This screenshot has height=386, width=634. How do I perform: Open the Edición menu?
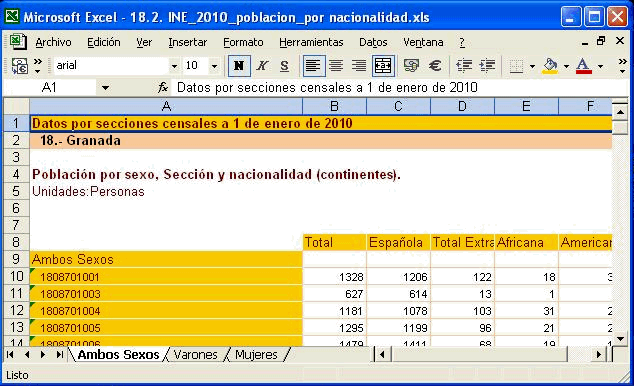point(104,42)
